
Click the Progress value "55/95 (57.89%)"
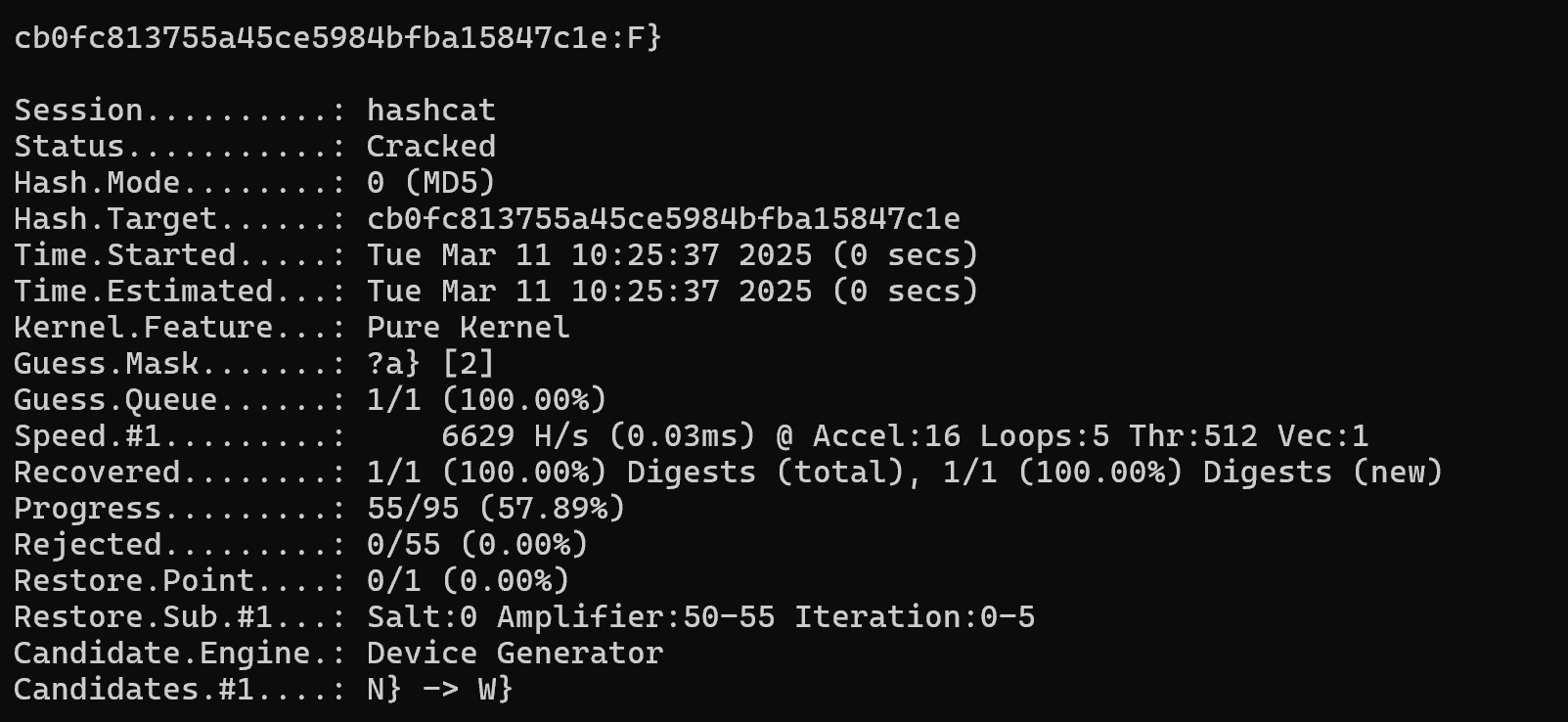point(495,509)
